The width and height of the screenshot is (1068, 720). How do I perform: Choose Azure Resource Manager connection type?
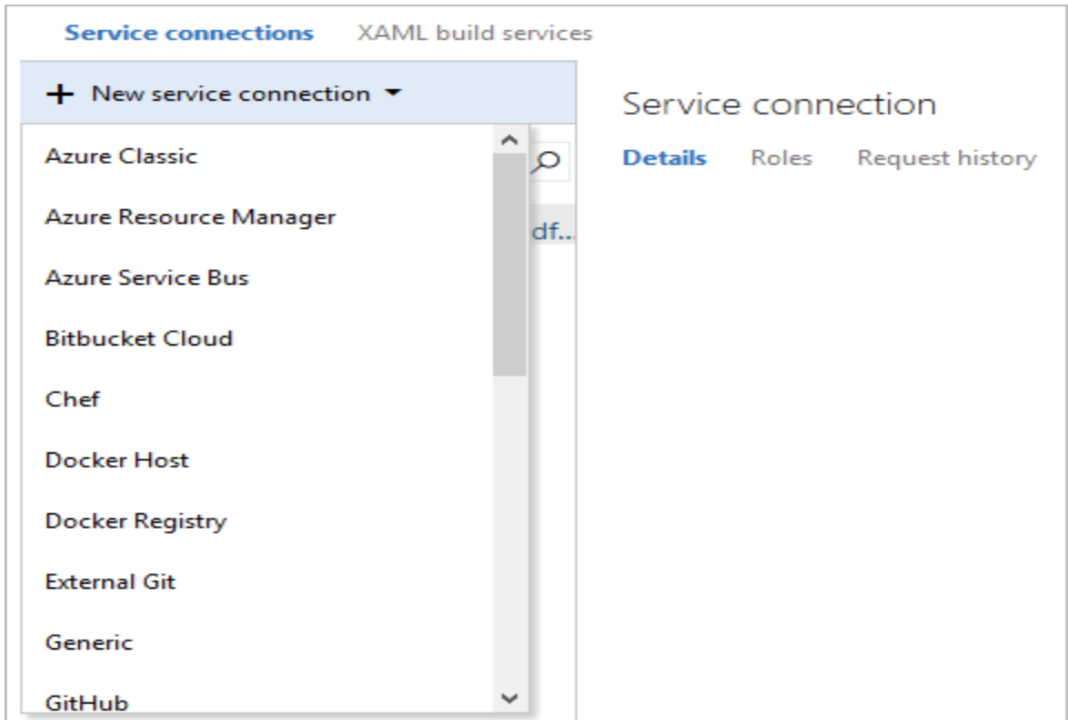(257, 217)
